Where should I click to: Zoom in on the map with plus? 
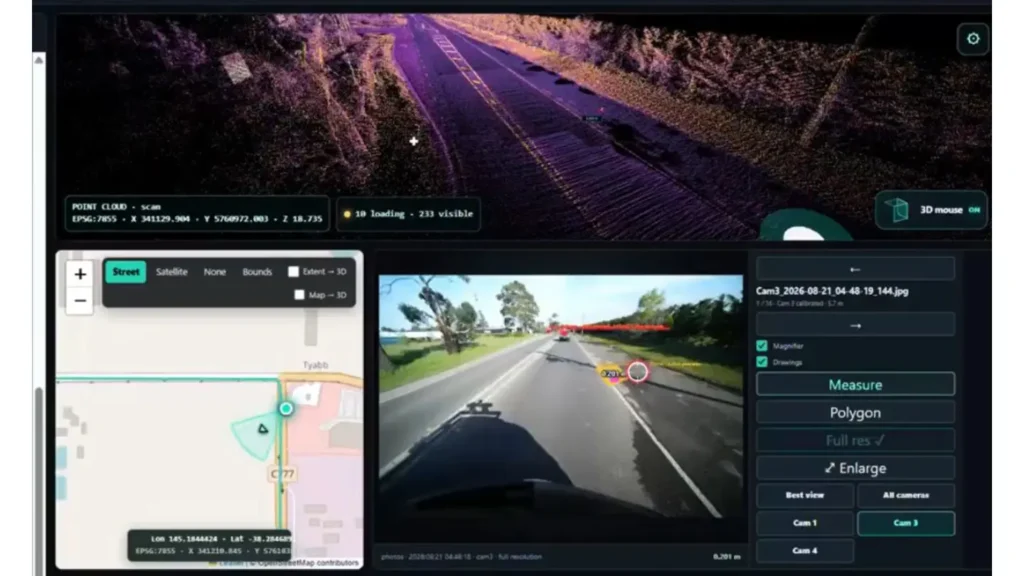(80, 274)
